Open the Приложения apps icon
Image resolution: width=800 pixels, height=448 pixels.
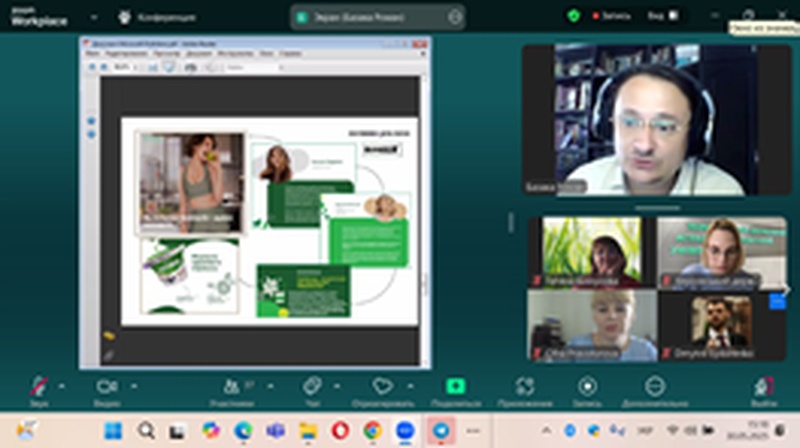[524, 386]
